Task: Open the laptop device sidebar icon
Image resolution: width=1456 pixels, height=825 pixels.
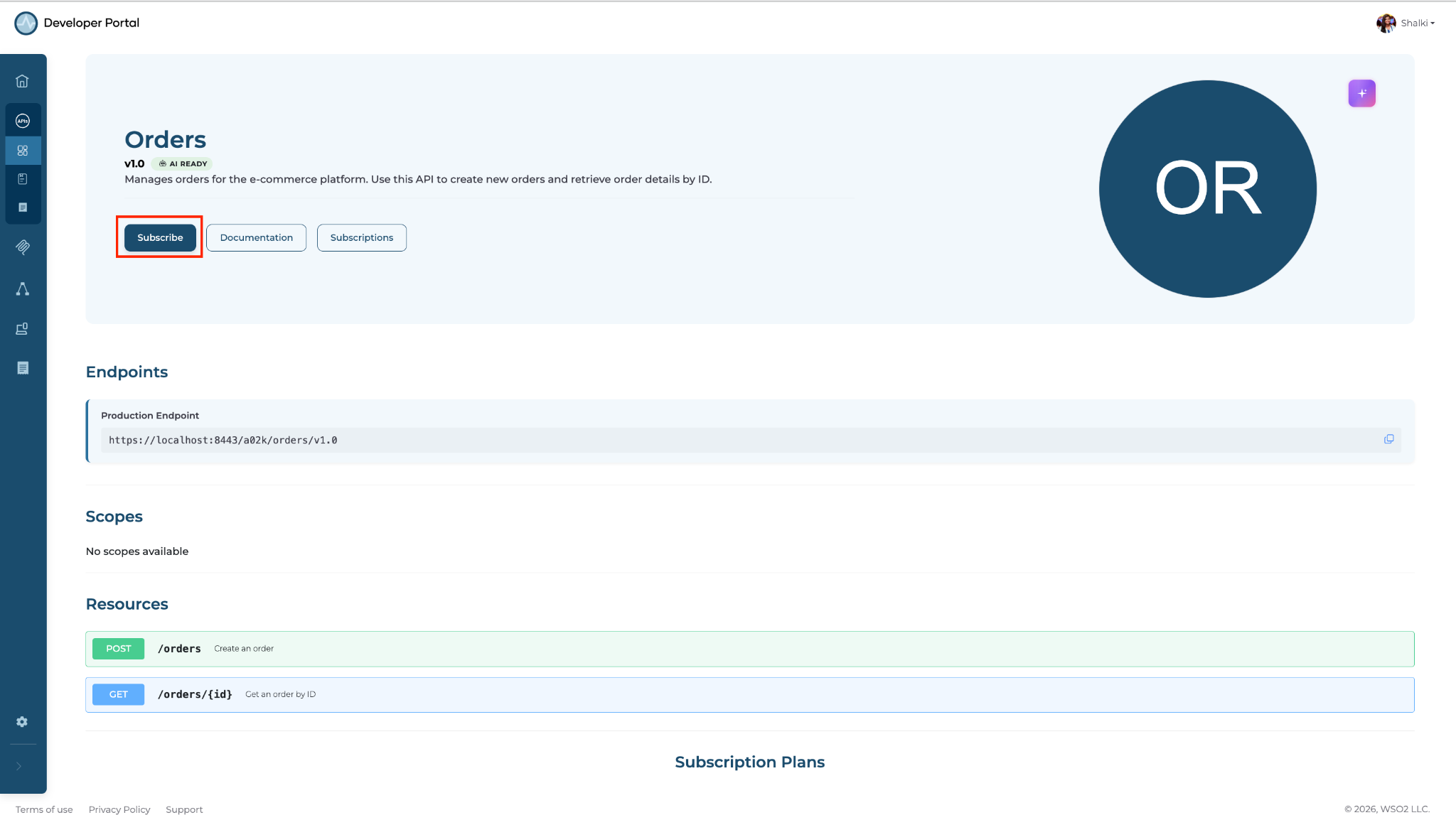Action: pos(23,328)
